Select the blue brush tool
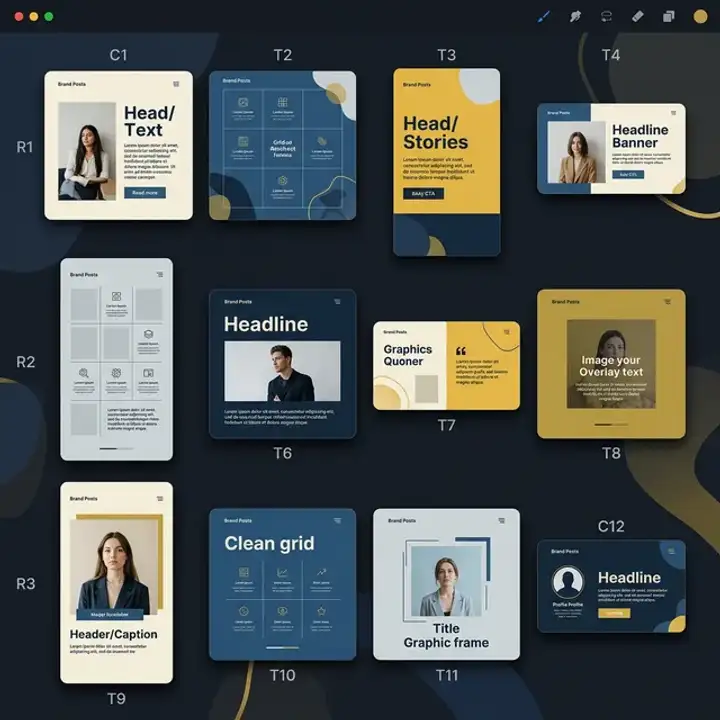Screen dimensions: 720x720 (x=544, y=17)
